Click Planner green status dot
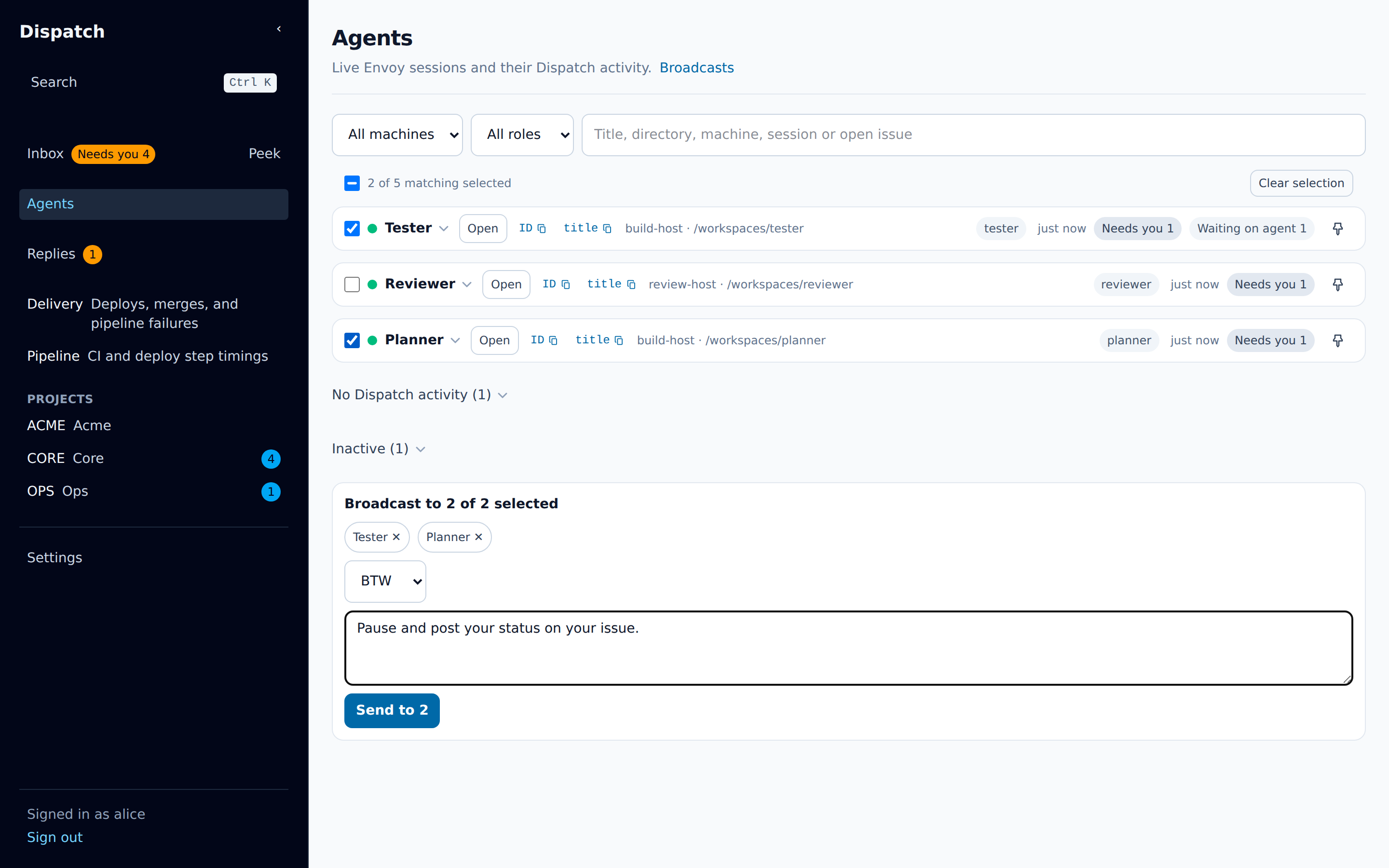The image size is (1389, 868). pyautogui.click(x=372, y=340)
